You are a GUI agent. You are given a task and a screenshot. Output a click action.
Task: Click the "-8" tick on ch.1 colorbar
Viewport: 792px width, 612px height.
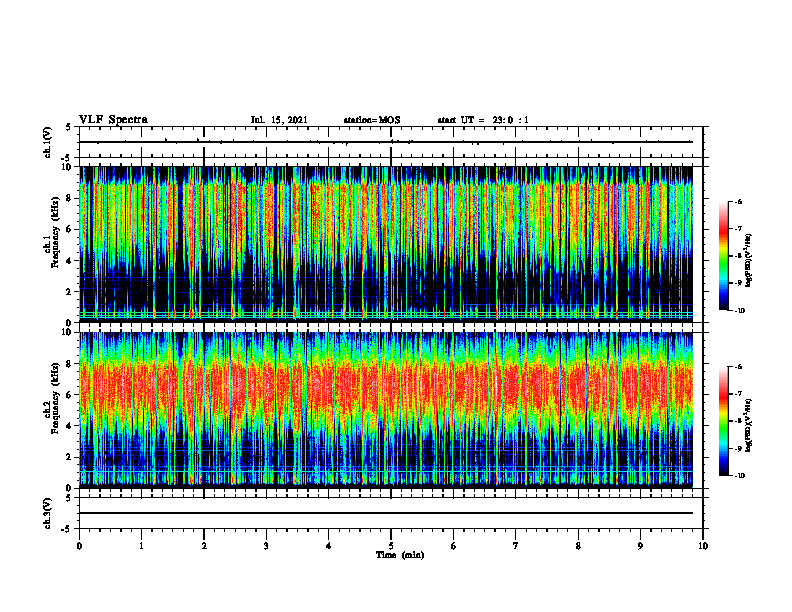click(738, 256)
